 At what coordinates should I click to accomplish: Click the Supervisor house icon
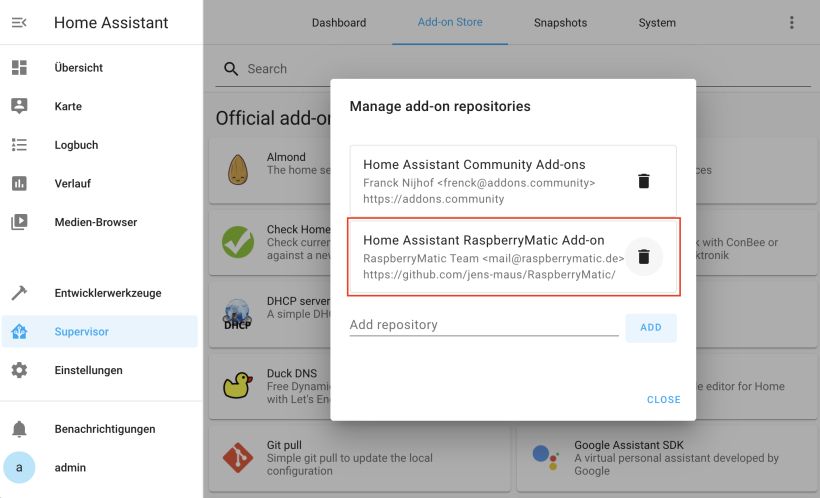(19, 332)
